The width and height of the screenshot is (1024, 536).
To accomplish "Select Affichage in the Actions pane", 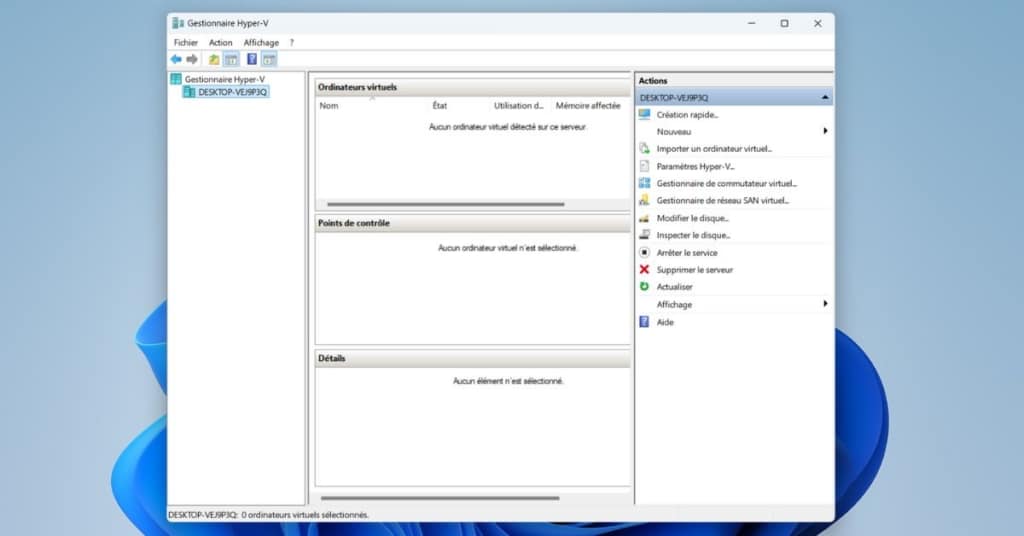I will (674, 304).
